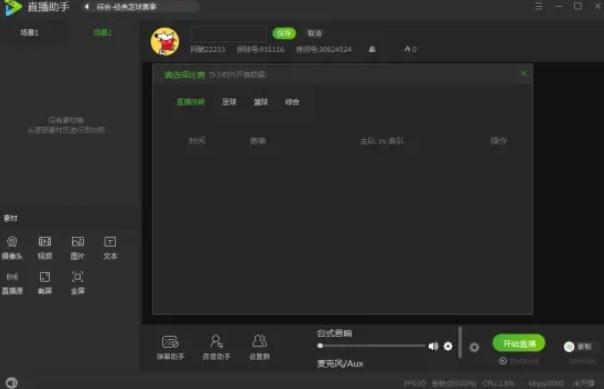Close the 请选择比赛 match selection panel
The image size is (604, 389).
click(524, 74)
